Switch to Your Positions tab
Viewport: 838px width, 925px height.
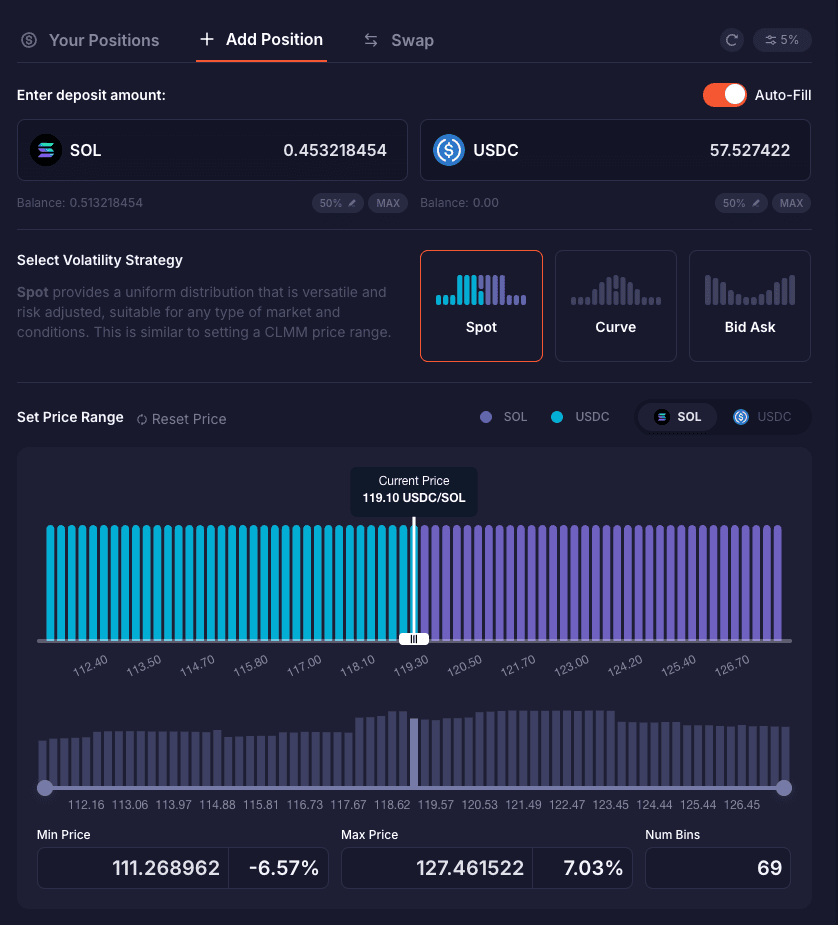pyautogui.click(x=90, y=40)
